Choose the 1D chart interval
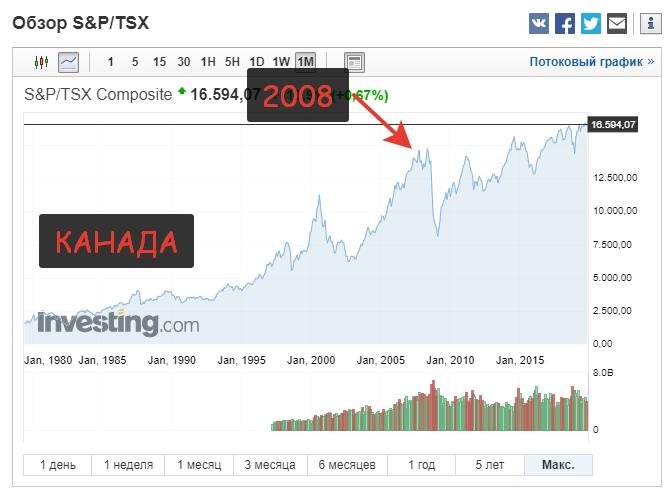Image resolution: width=664 pixels, height=496 pixels. 257,62
